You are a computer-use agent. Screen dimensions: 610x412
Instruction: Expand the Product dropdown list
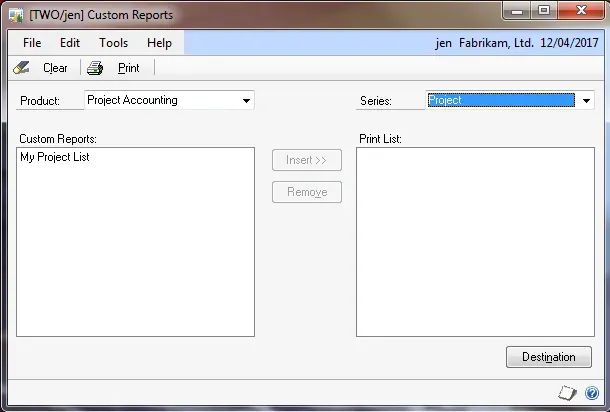click(246, 100)
